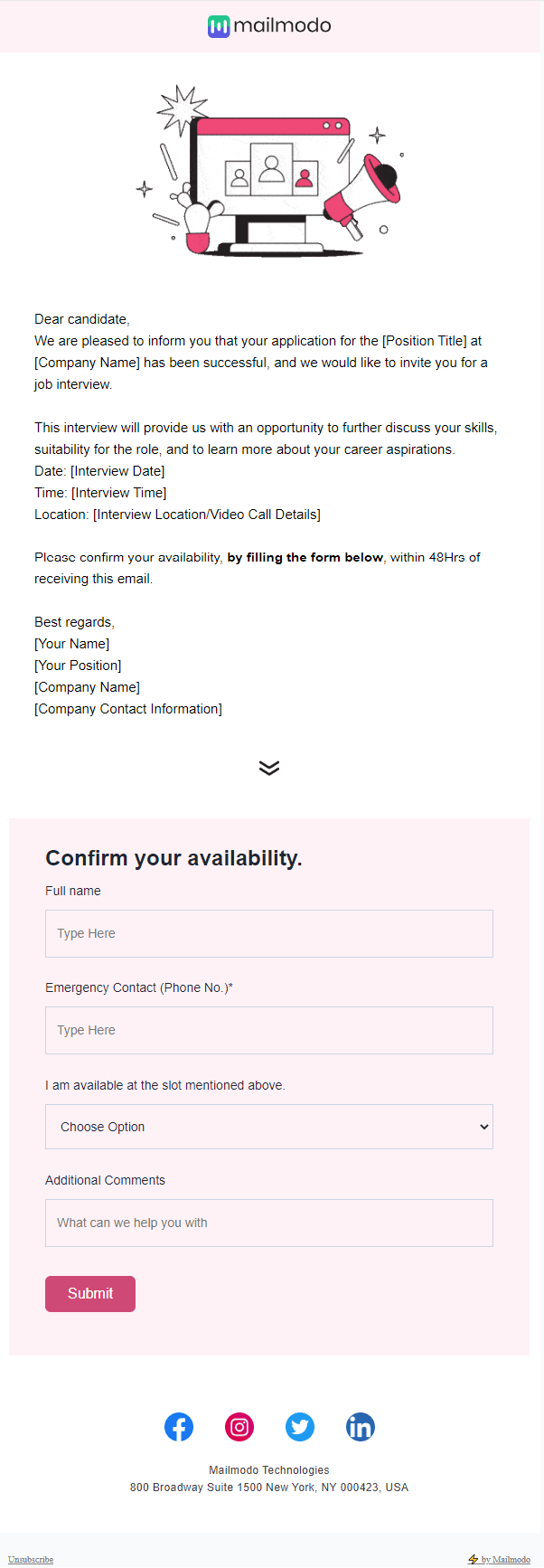Click the dropdown arrow of availability select
This screenshot has height=1568, width=544.
(x=484, y=1127)
